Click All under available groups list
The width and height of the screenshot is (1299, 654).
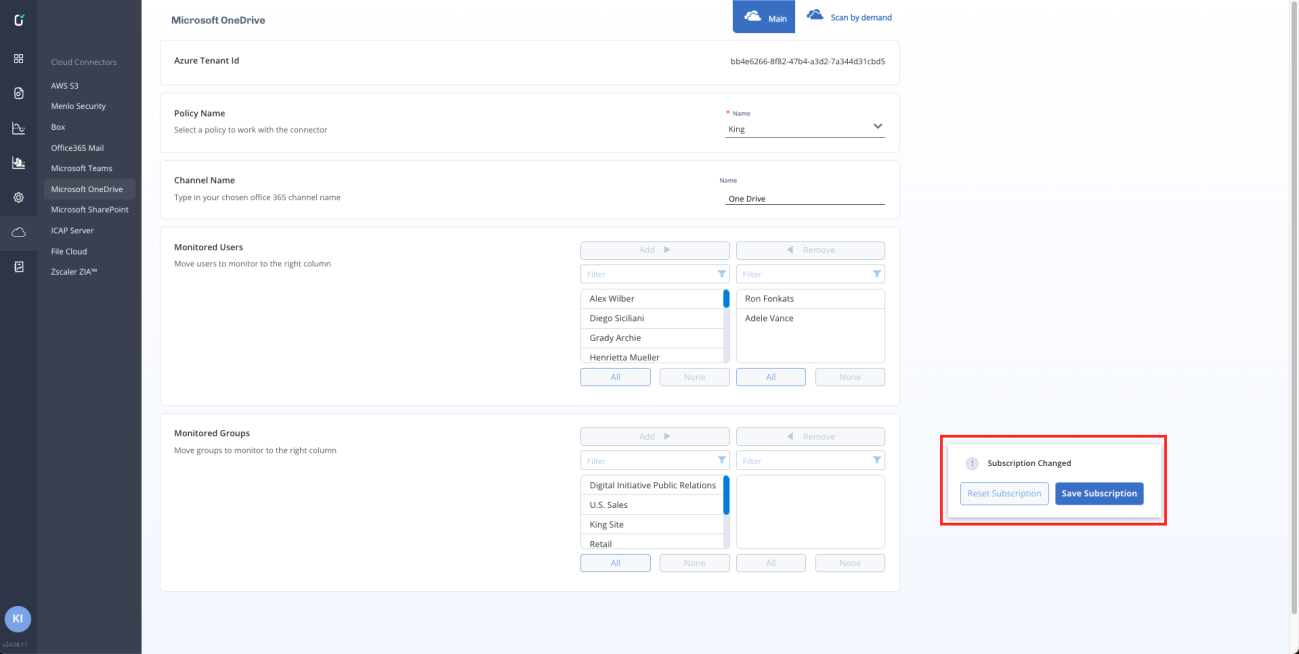click(615, 563)
